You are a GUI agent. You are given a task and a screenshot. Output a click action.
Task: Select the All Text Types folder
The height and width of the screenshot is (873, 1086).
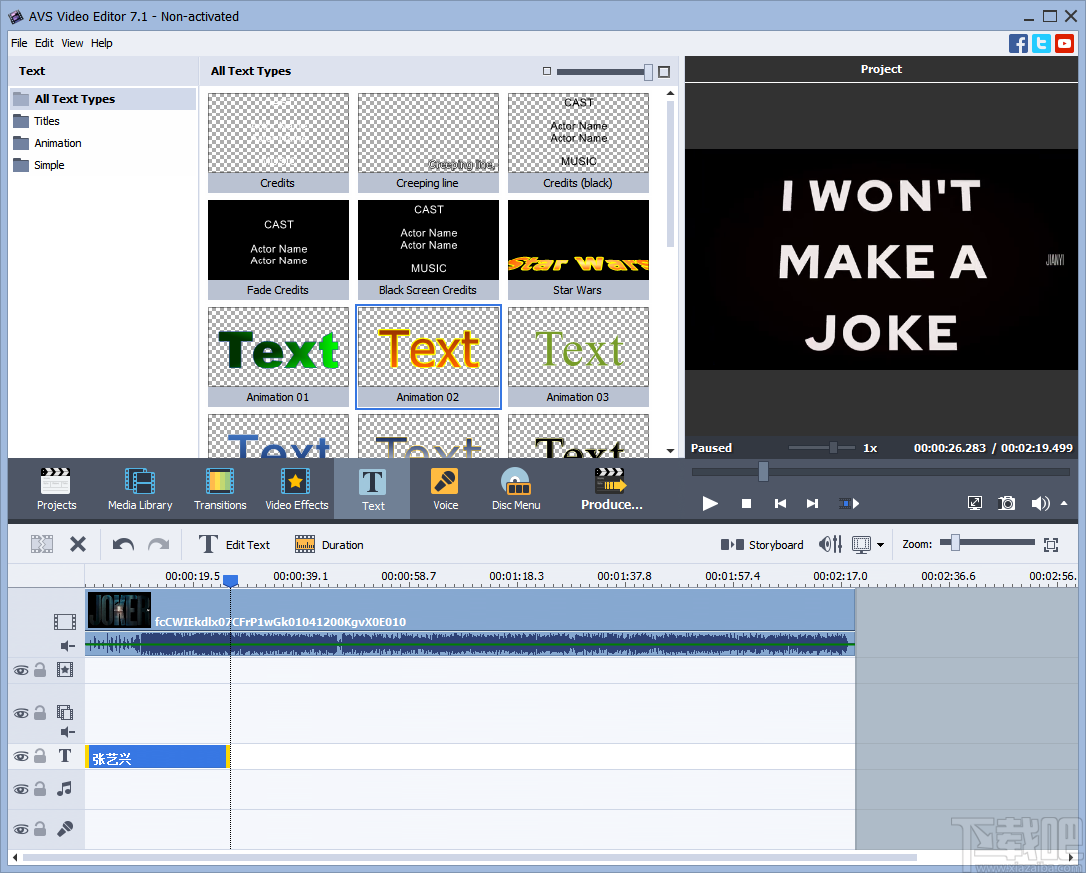click(x=103, y=98)
